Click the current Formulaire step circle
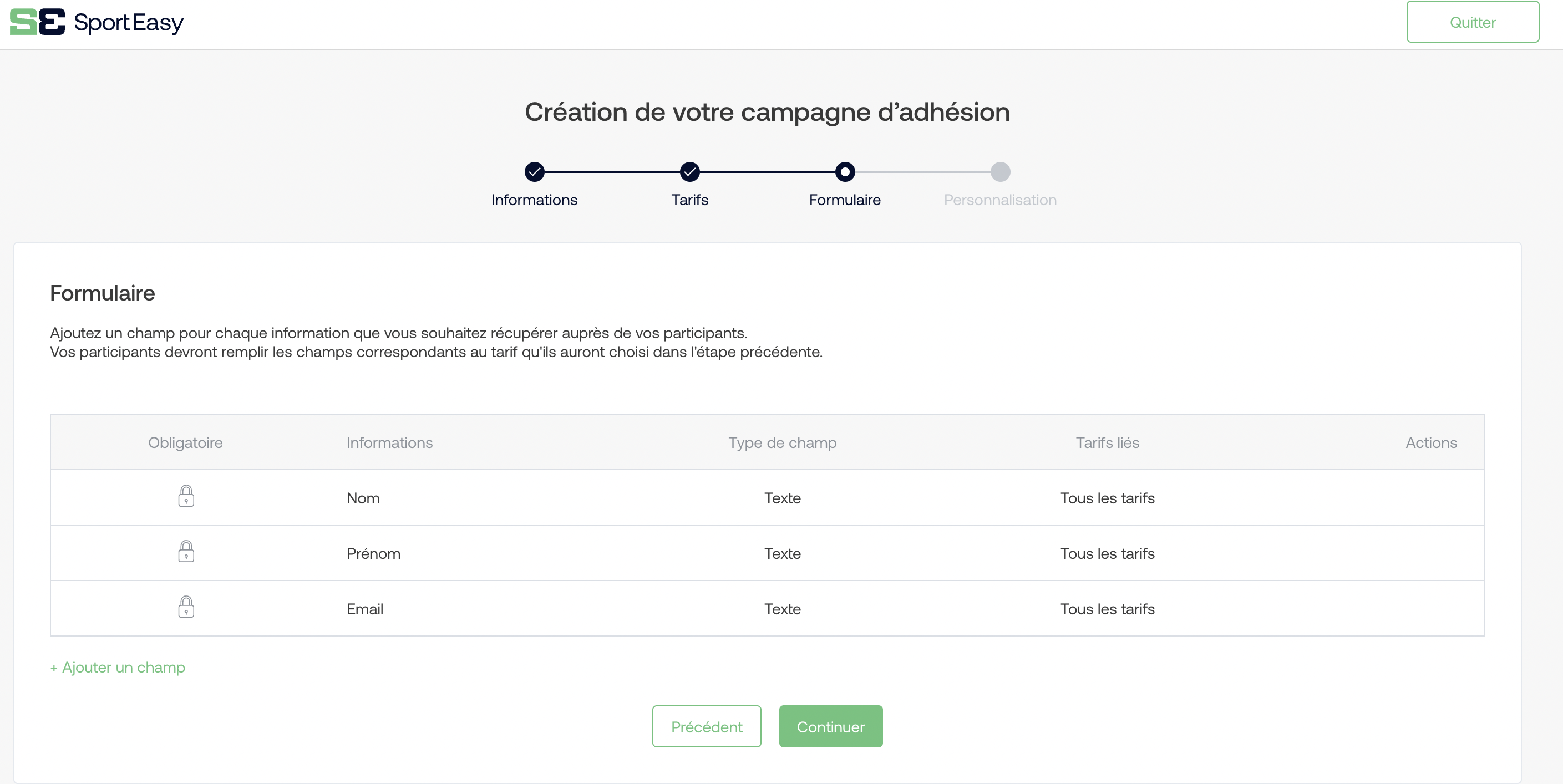Image resolution: width=1563 pixels, height=784 pixels. pyautogui.click(x=845, y=172)
